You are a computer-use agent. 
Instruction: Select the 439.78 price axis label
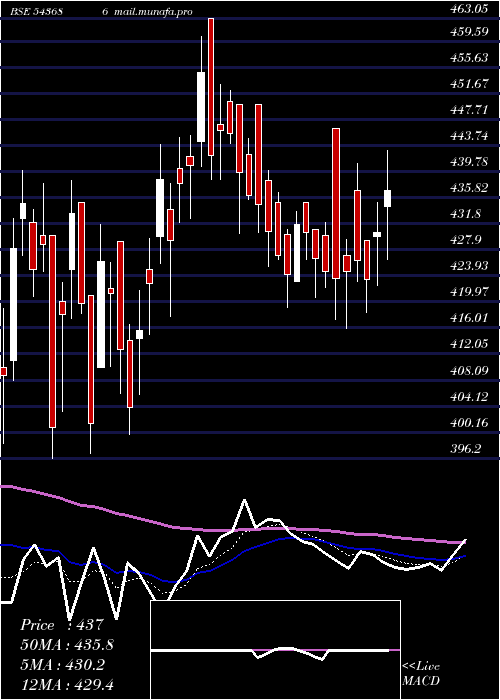click(x=468, y=162)
